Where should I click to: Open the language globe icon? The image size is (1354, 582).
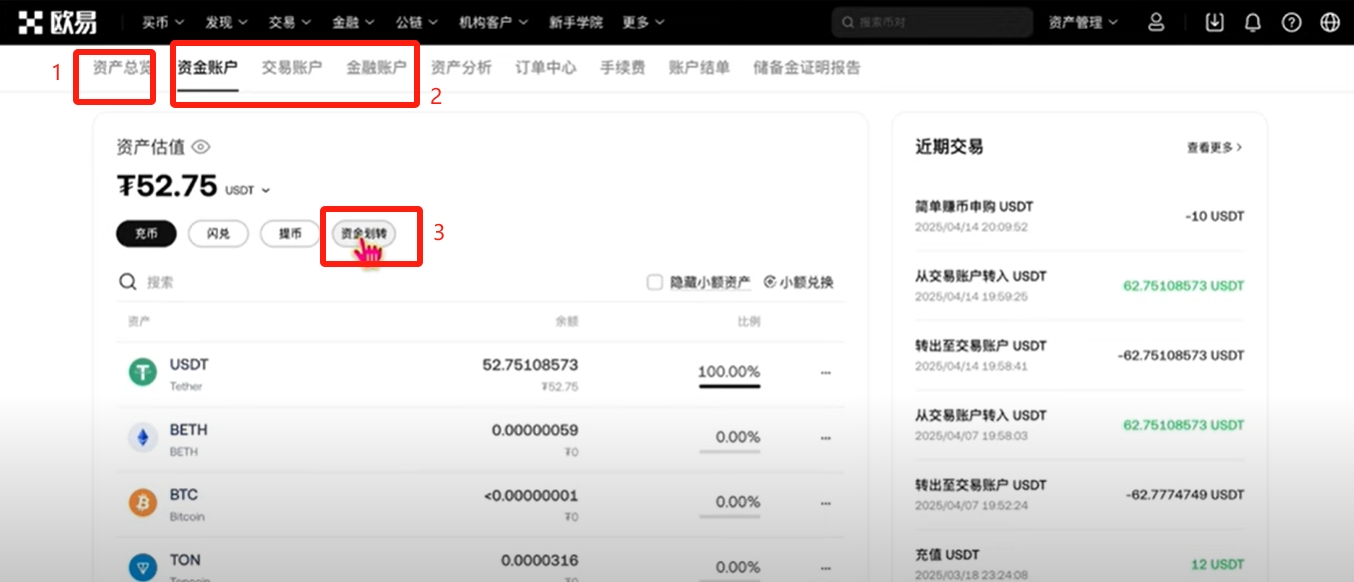(1330, 22)
